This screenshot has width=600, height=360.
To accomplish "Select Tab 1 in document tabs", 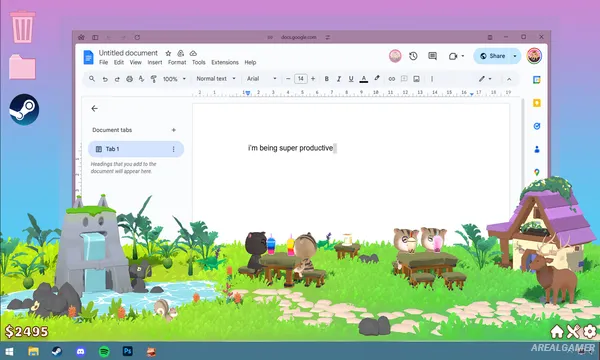I will pyautogui.click(x=136, y=149).
